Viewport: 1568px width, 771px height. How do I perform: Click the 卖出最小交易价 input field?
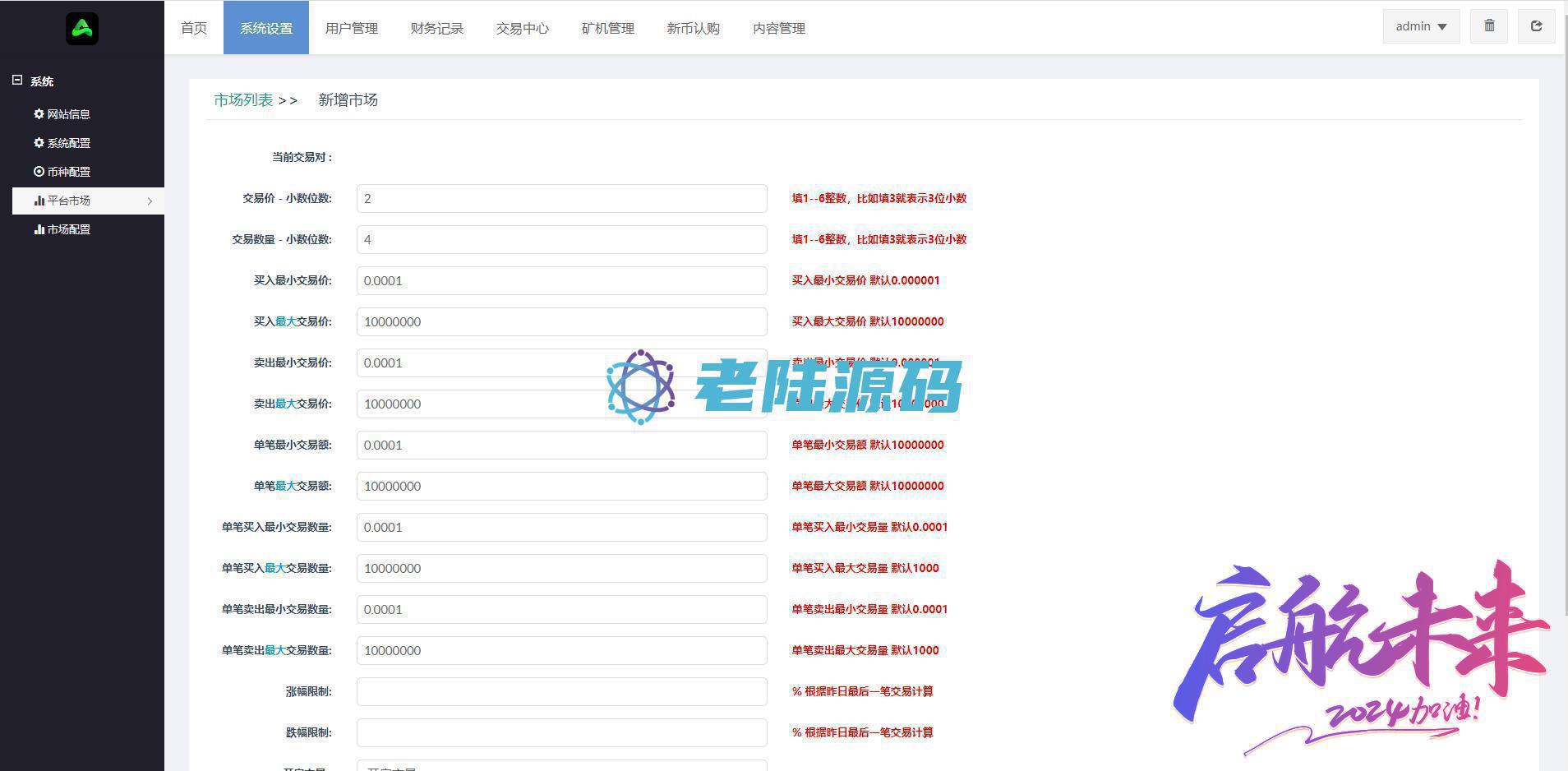point(562,362)
